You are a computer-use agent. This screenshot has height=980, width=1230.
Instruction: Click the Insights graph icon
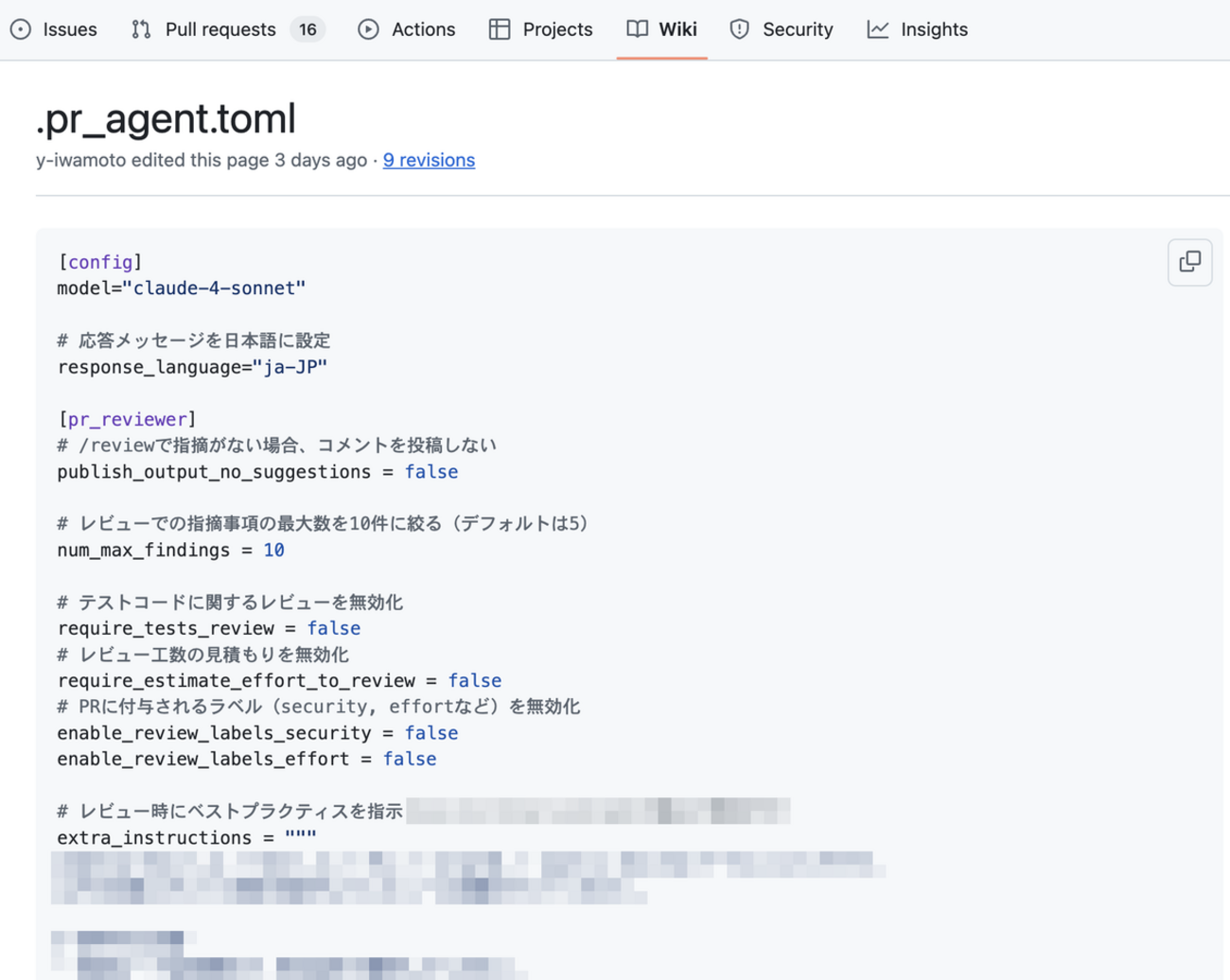pos(878,29)
